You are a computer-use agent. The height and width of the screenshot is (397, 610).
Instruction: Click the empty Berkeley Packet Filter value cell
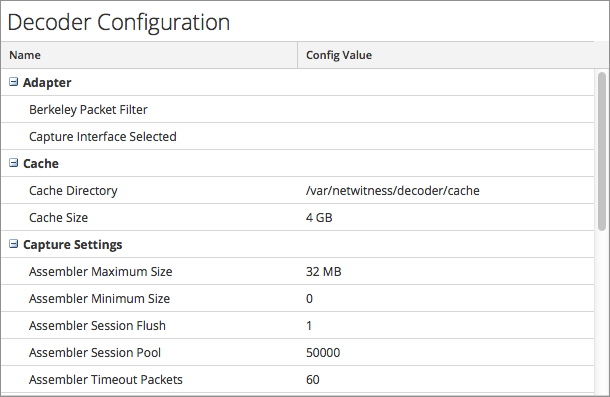click(x=446, y=109)
